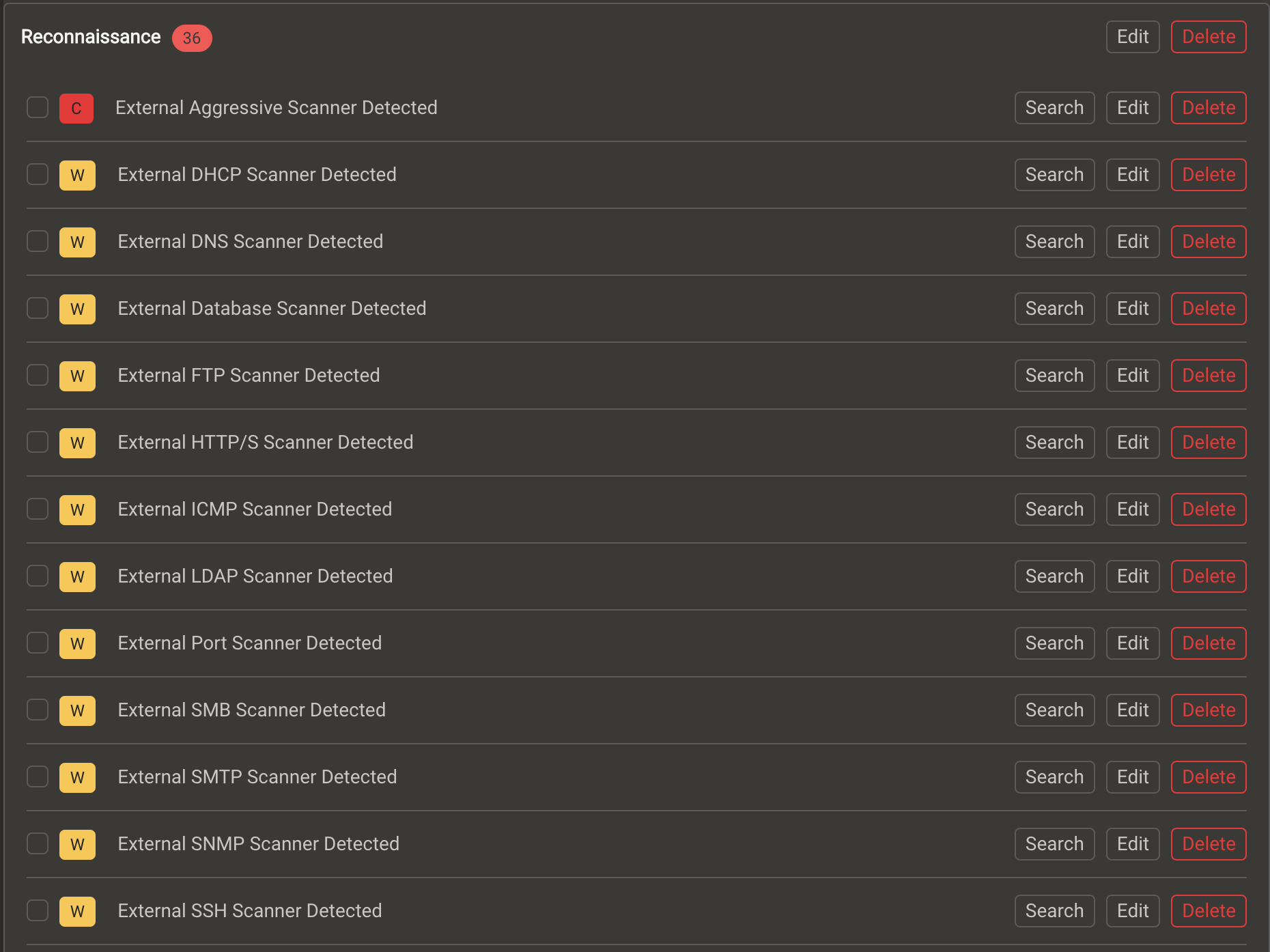Screen dimensions: 1270x952
Task: Search for External Database Scanner Detected
Action: point(1054,309)
